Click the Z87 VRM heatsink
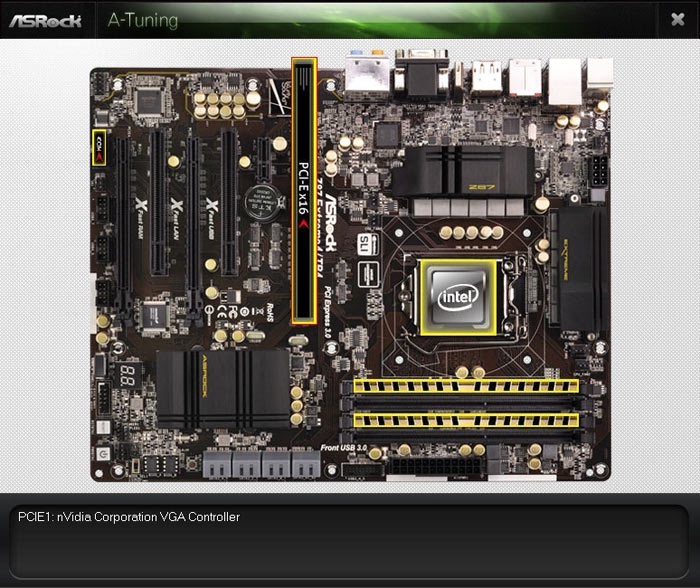Viewport: 700px width, 588px height. pos(464,172)
